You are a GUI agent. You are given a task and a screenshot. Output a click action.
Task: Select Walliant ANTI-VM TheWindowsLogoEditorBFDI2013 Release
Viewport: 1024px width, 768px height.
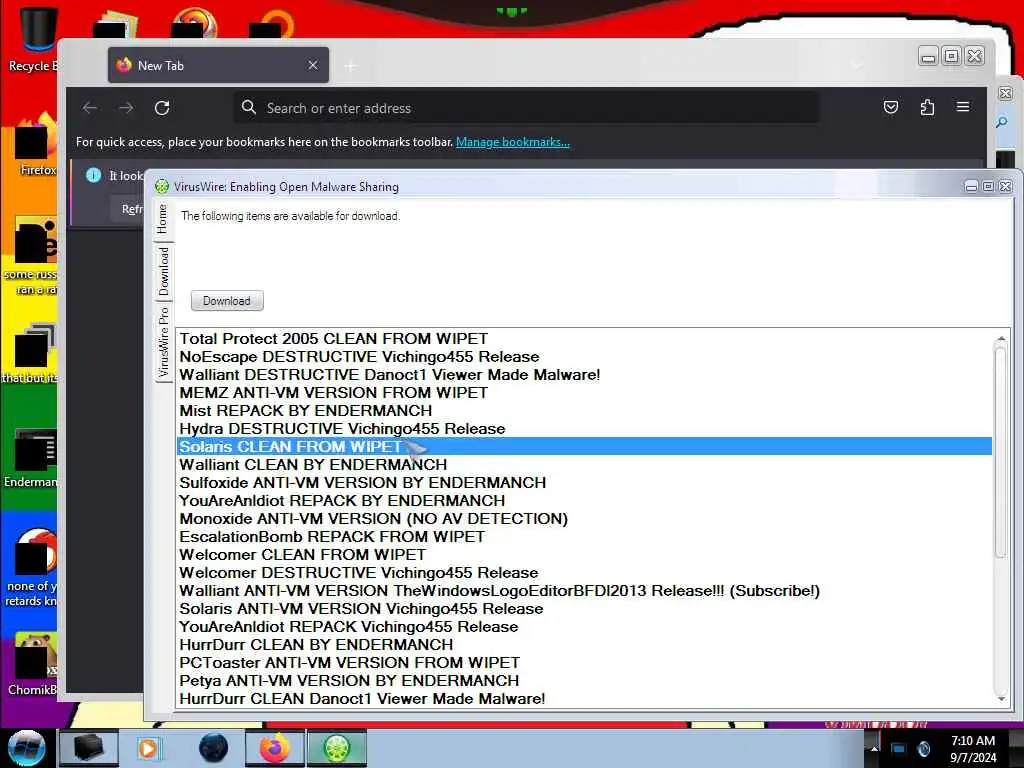pyautogui.click(x=584, y=590)
